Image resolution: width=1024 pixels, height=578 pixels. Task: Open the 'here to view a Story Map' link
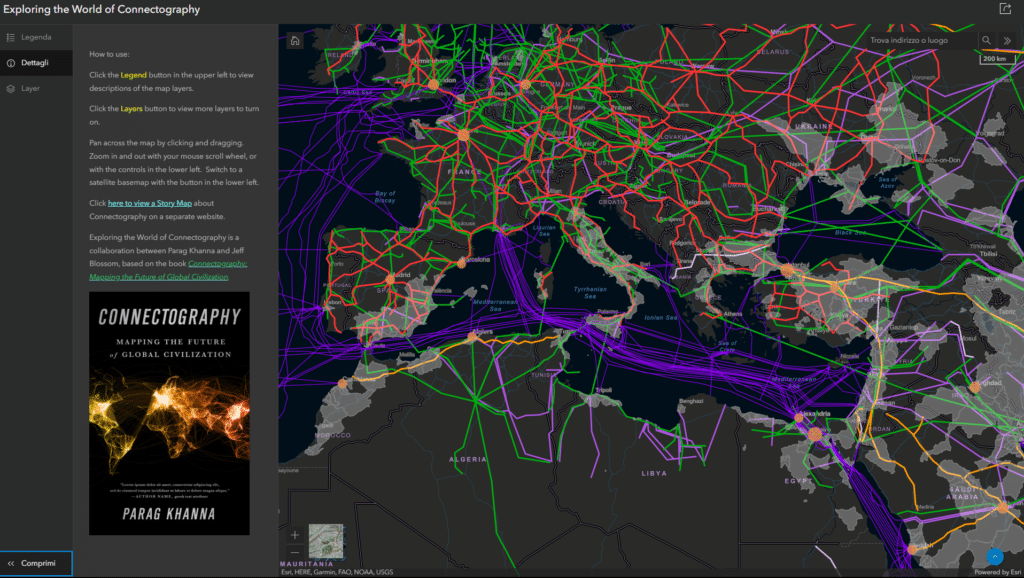click(x=150, y=203)
